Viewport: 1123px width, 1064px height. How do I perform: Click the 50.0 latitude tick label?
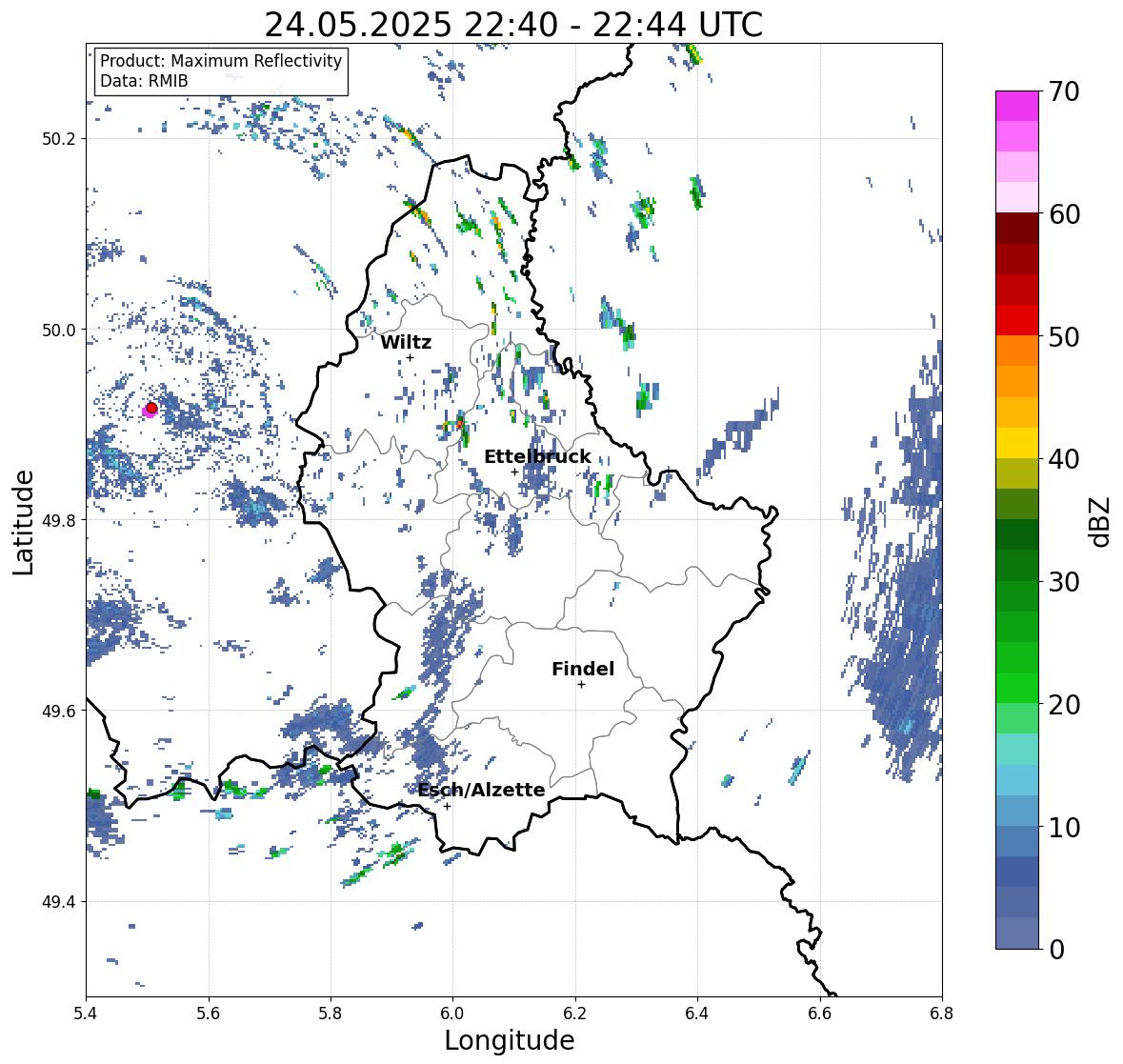pyautogui.click(x=59, y=331)
